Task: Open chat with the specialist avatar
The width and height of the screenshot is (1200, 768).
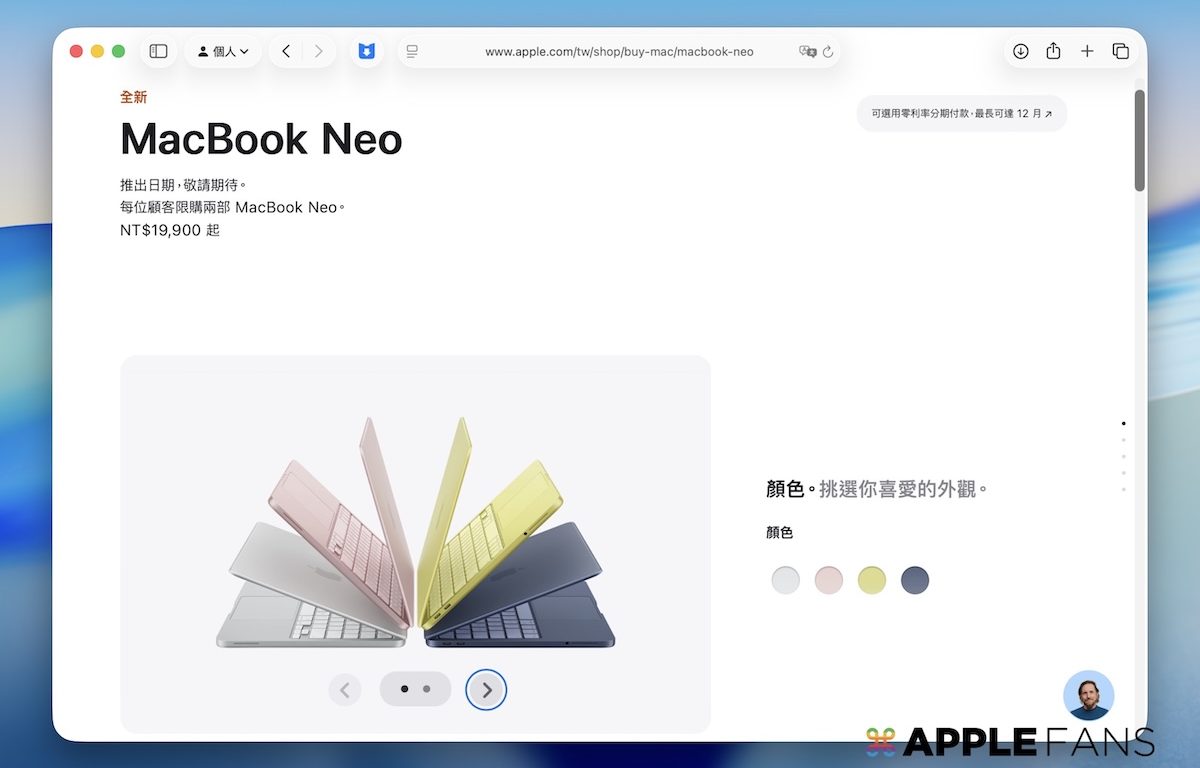Action: point(1088,695)
